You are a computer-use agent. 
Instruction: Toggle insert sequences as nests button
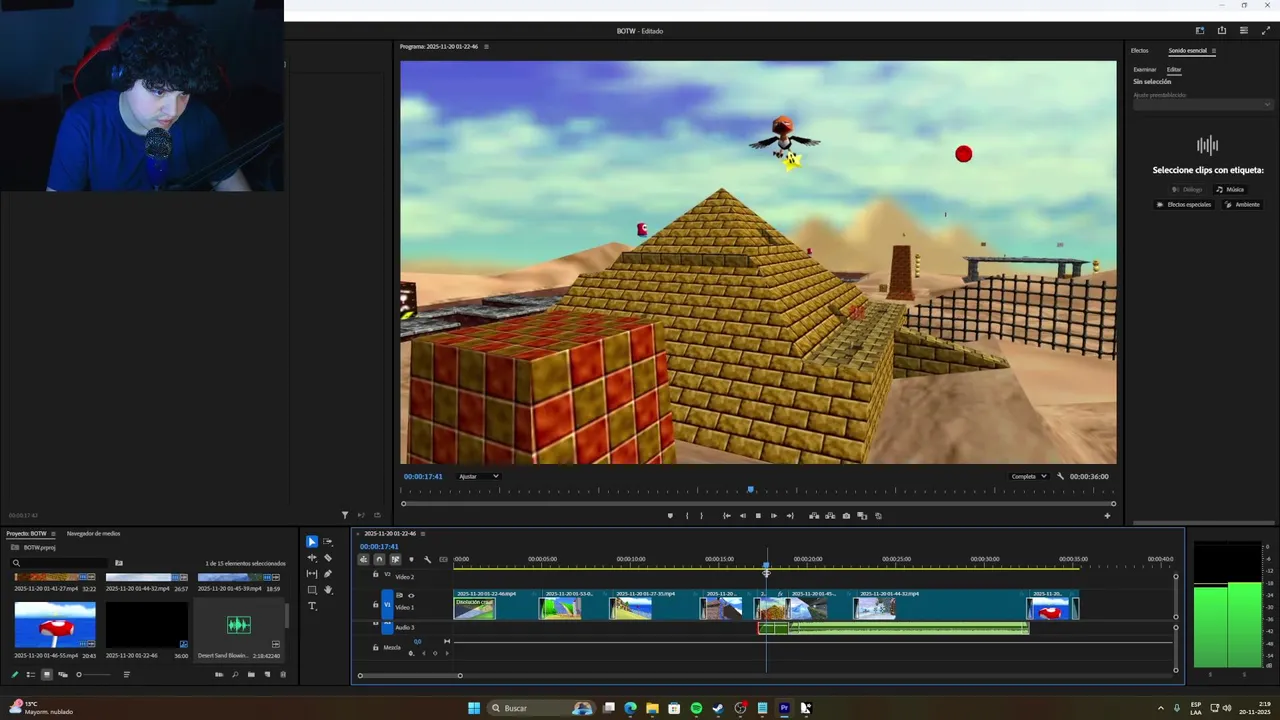coord(363,560)
